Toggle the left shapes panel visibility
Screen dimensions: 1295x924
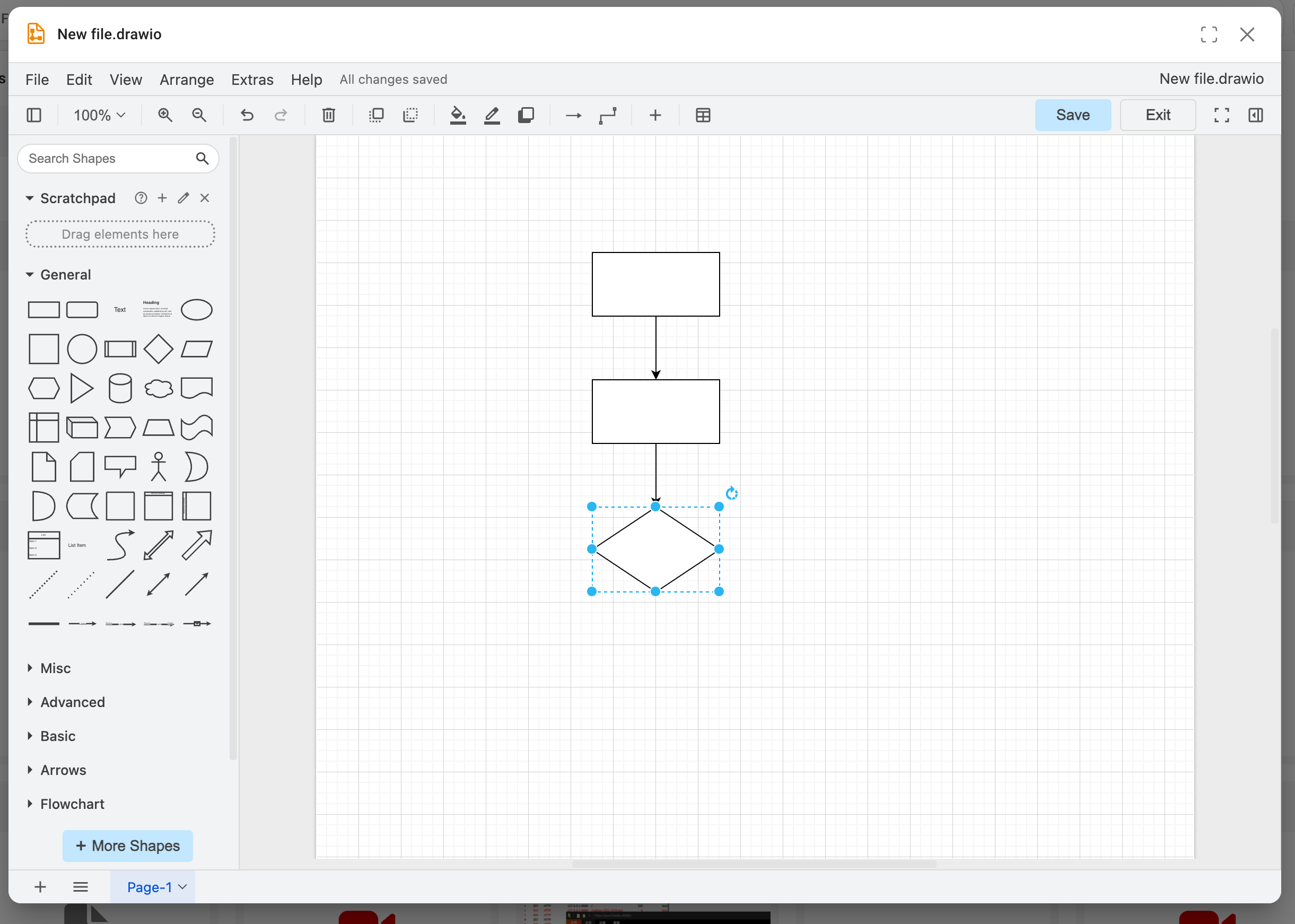33,115
